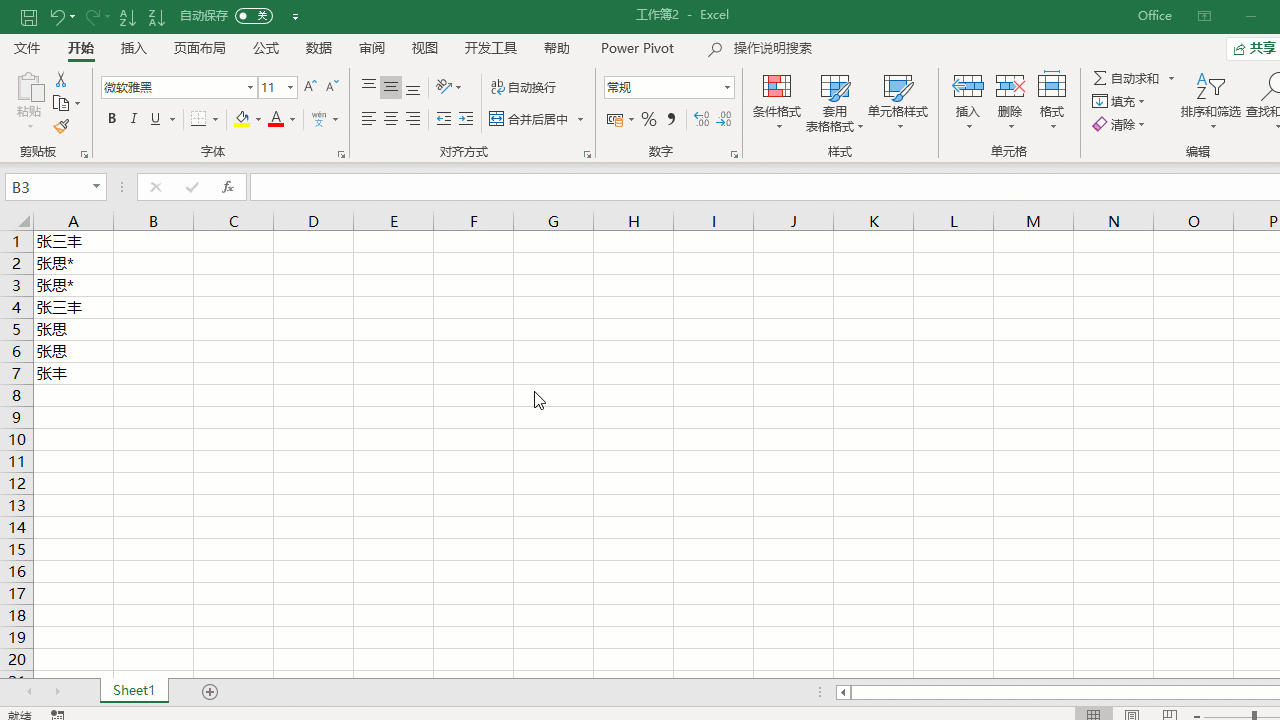The height and width of the screenshot is (720, 1280).
Task: Click 删除 cells delete icon
Action: click(1010, 100)
